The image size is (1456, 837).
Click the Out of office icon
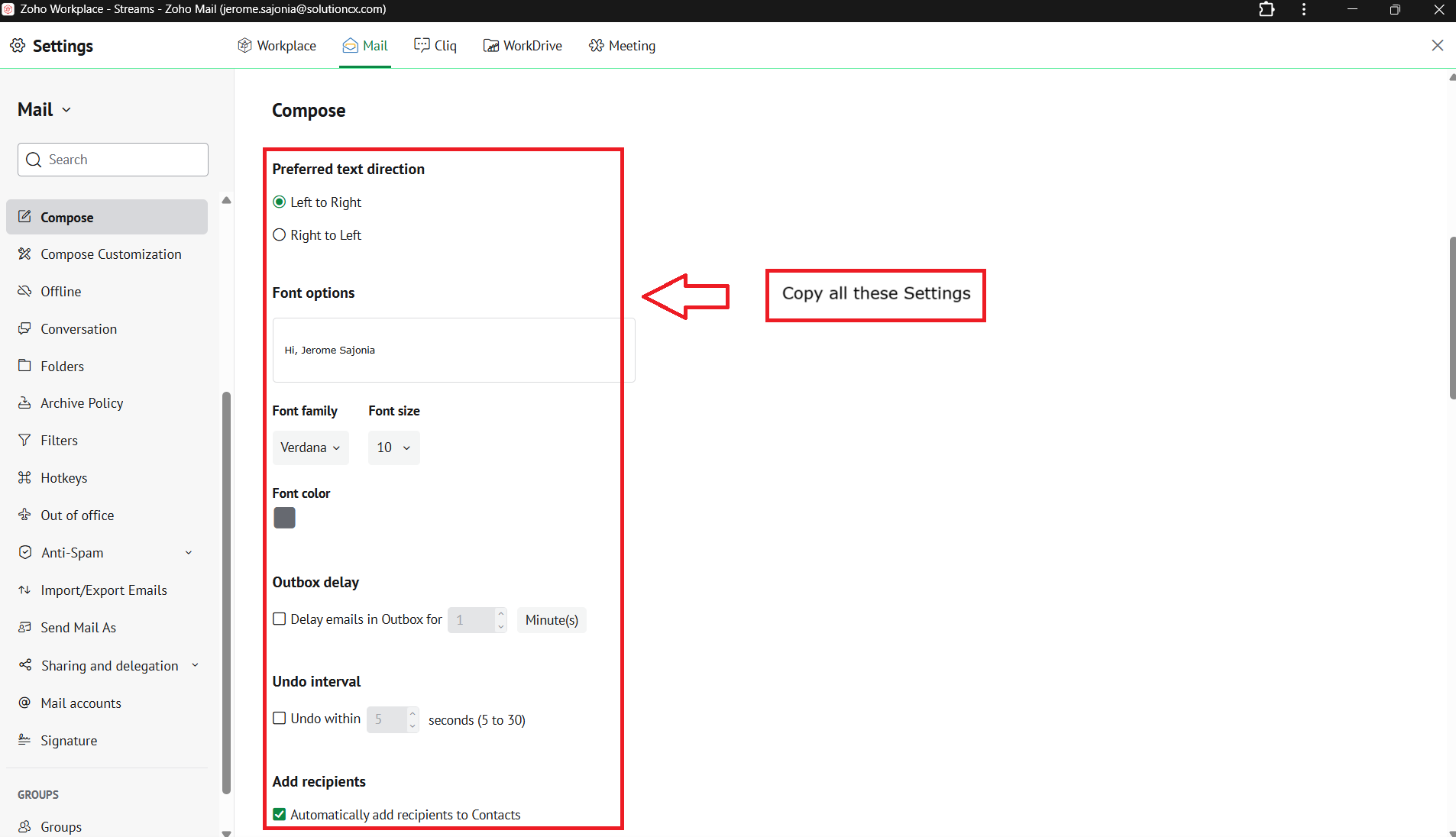24,515
